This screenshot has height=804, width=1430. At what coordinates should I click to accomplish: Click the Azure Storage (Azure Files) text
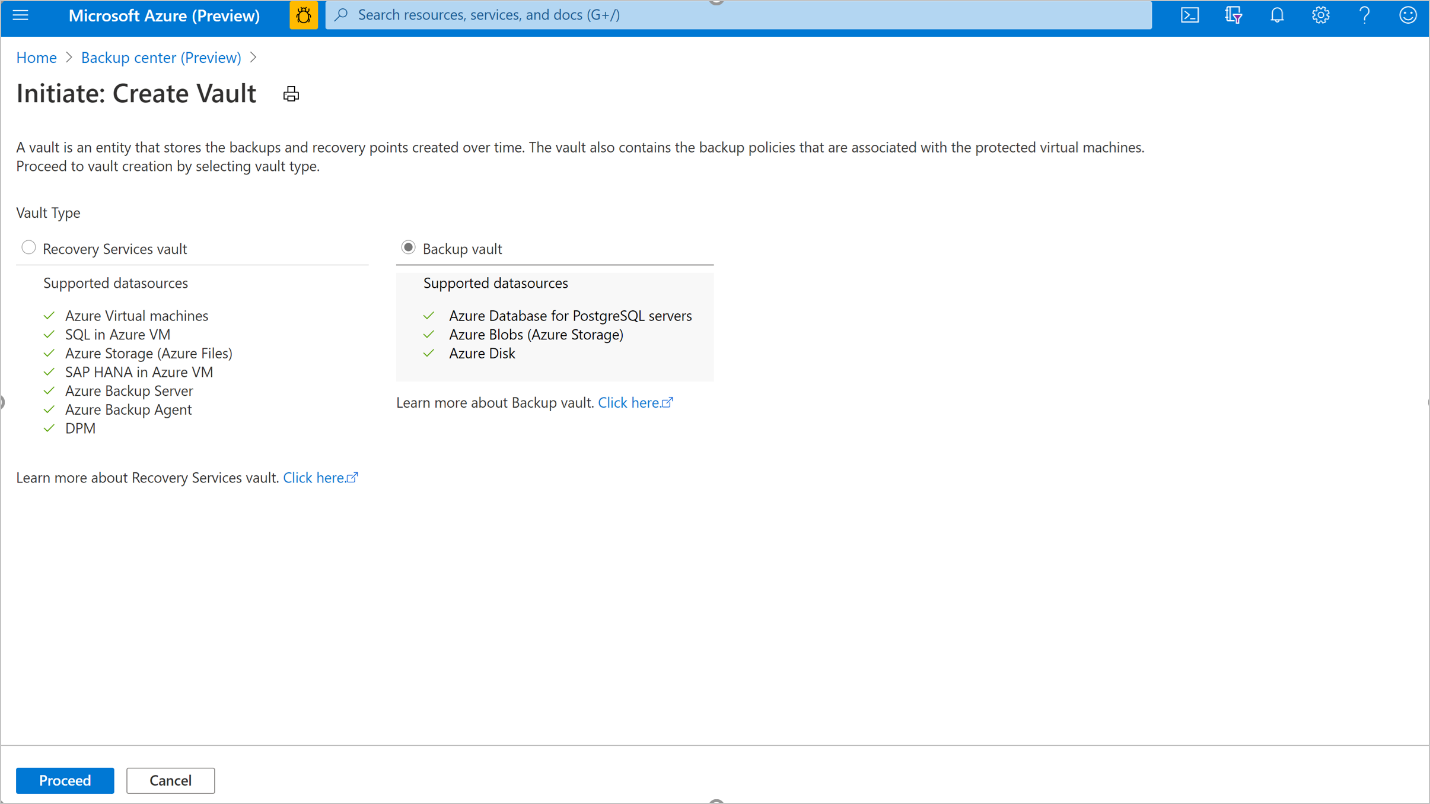[149, 354]
